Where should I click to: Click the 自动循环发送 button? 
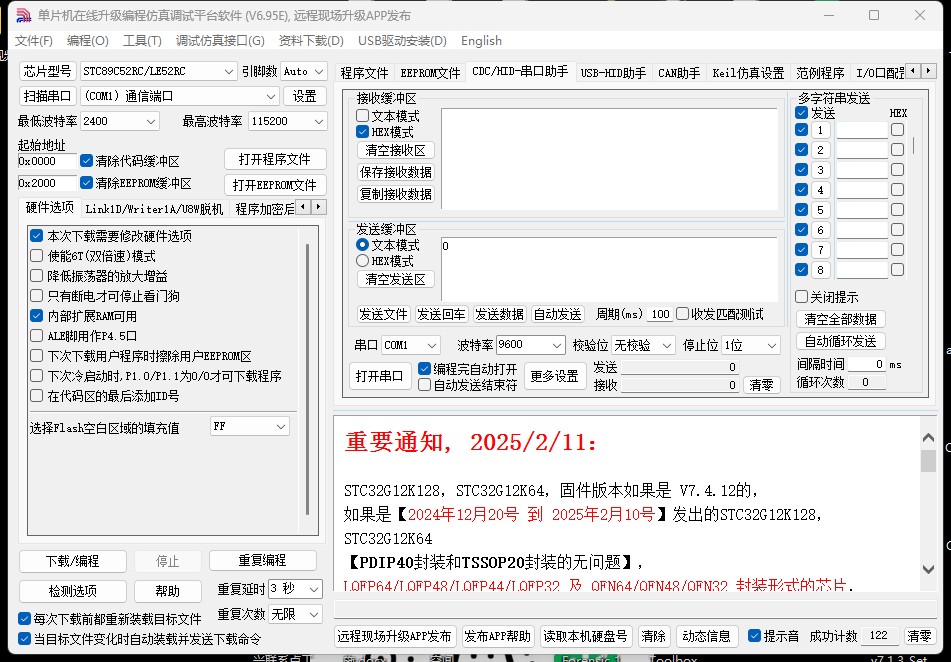tap(841, 341)
